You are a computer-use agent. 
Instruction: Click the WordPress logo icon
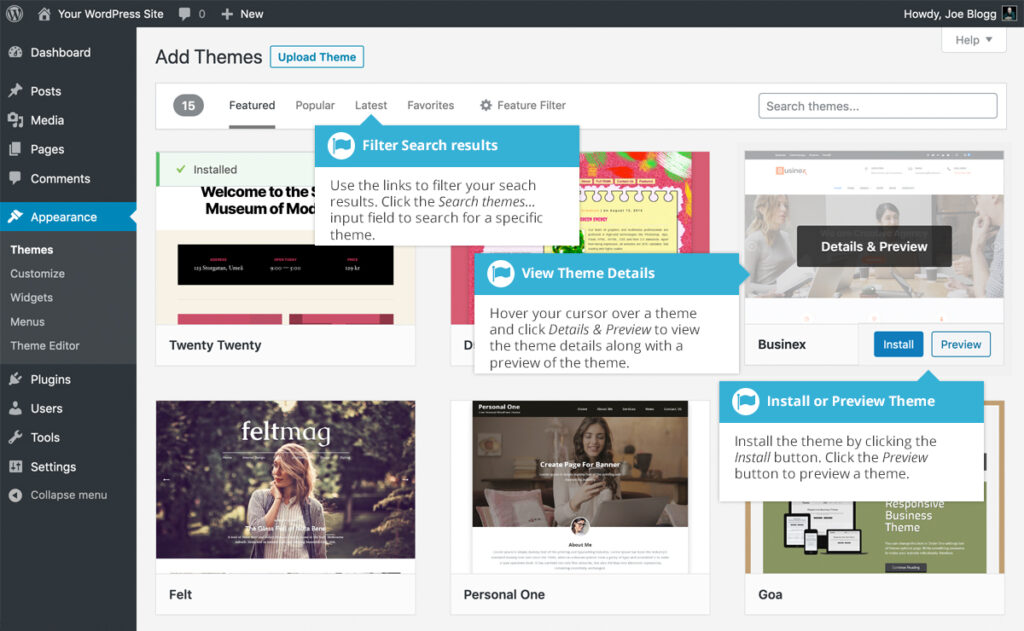coord(14,13)
